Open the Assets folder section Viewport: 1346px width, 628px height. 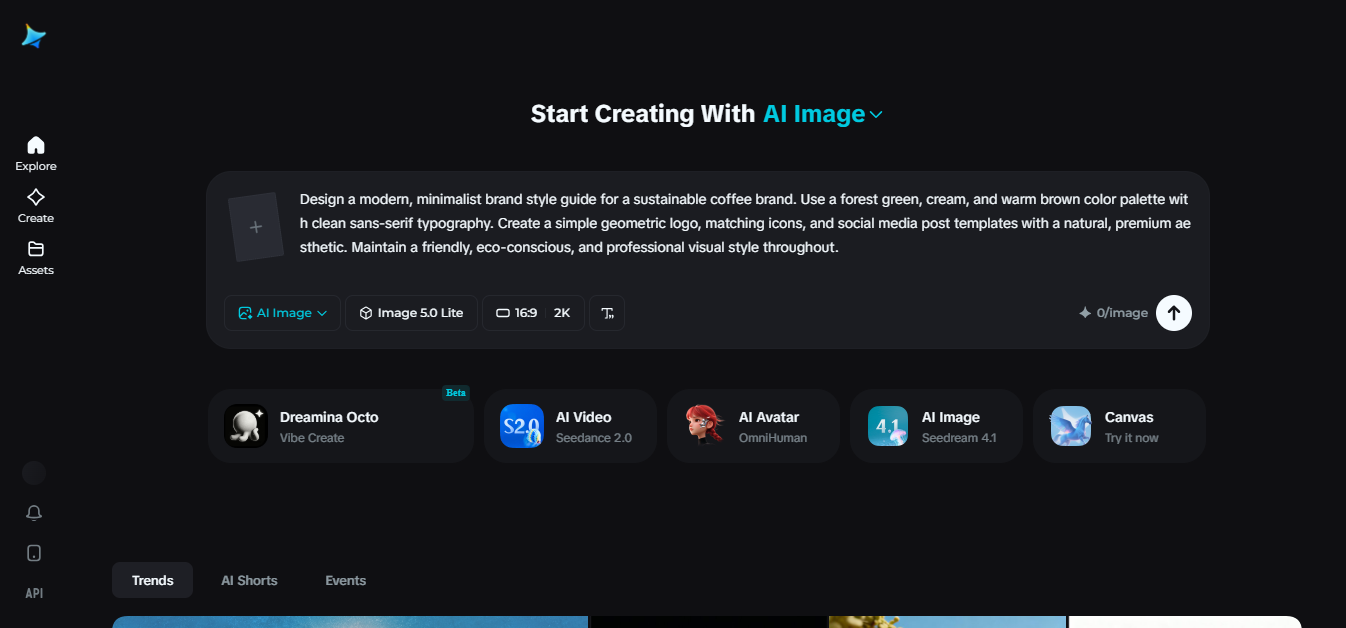(36, 257)
